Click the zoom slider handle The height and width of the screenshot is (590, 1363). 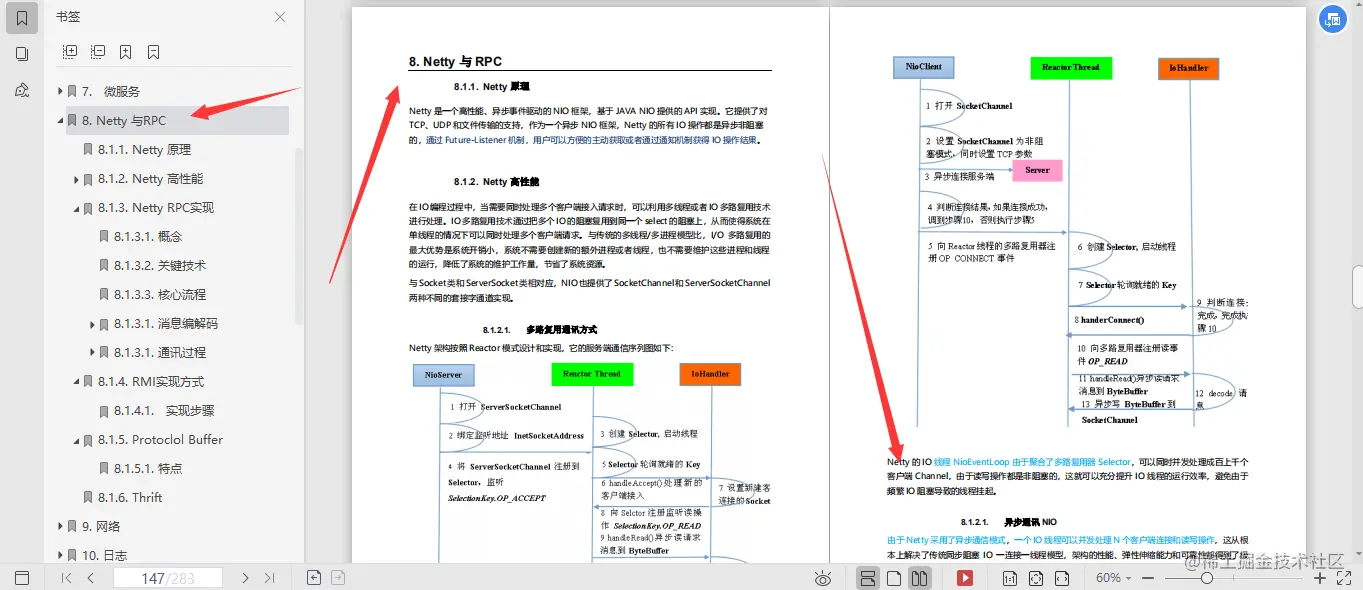pyautogui.click(x=1208, y=578)
